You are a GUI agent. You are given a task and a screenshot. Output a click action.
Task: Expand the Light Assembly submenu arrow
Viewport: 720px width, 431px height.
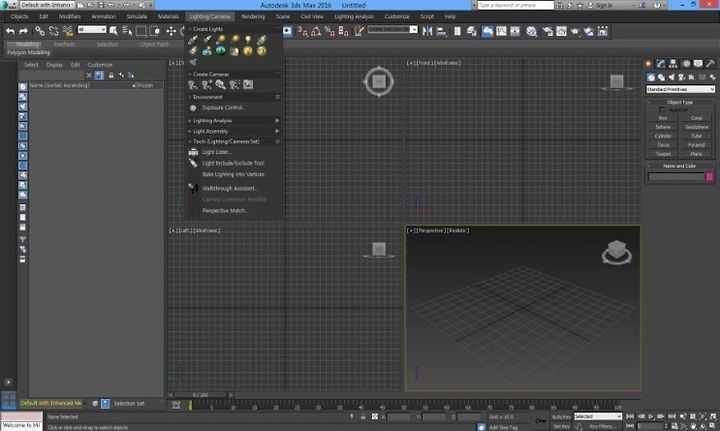tap(277, 131)
